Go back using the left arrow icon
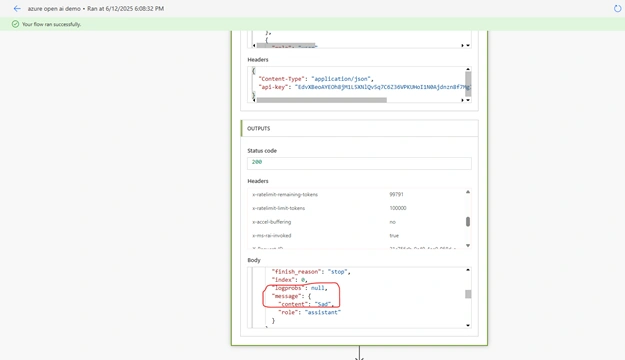 pyautogui.click(x=17, y=8)
